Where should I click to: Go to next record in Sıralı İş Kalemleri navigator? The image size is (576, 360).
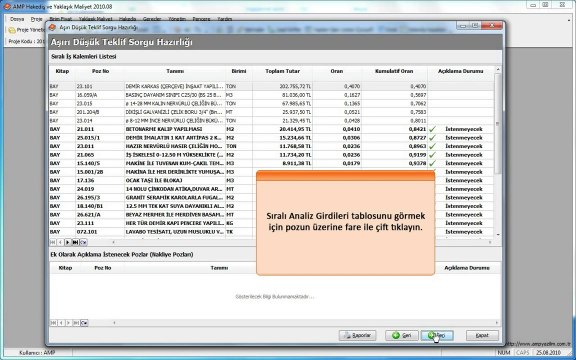68,242
